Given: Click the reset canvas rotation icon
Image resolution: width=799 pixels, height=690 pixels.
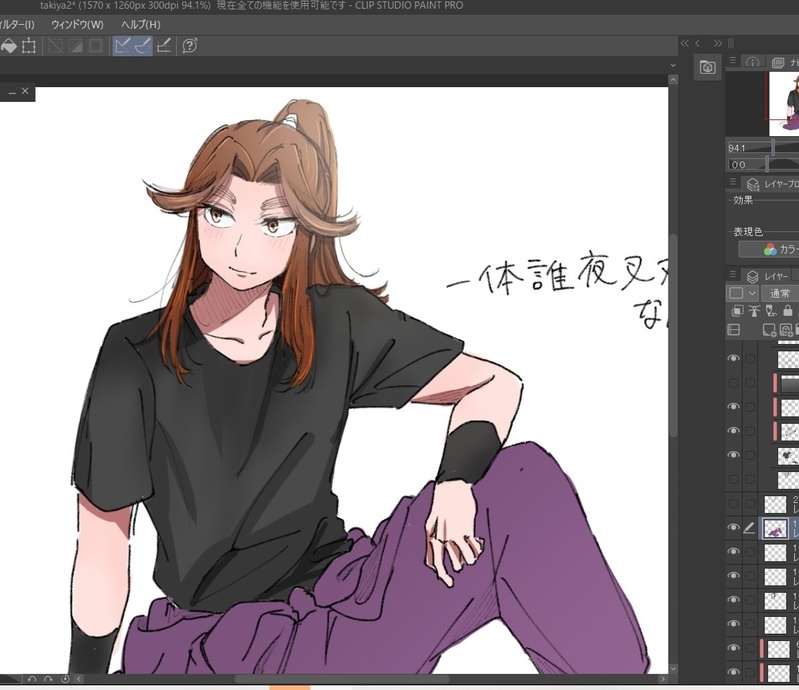Looking at the screenshot, I should (65, 679).
